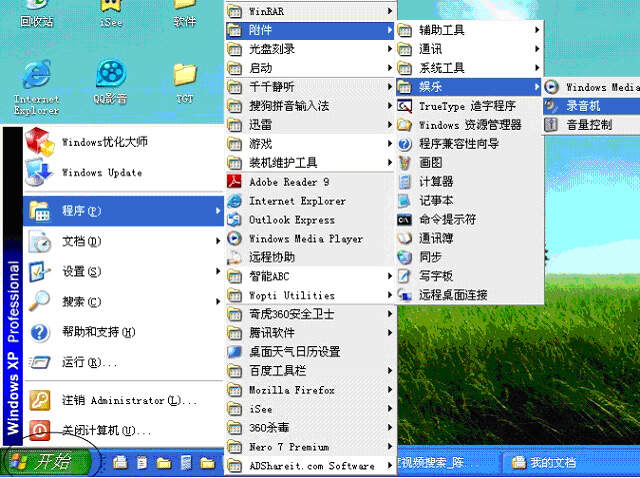Image resolution: width=640 pixels, height=478 pixels.
Task: Click the 计算器 calculator icon
Action: (x=404, y=182)
